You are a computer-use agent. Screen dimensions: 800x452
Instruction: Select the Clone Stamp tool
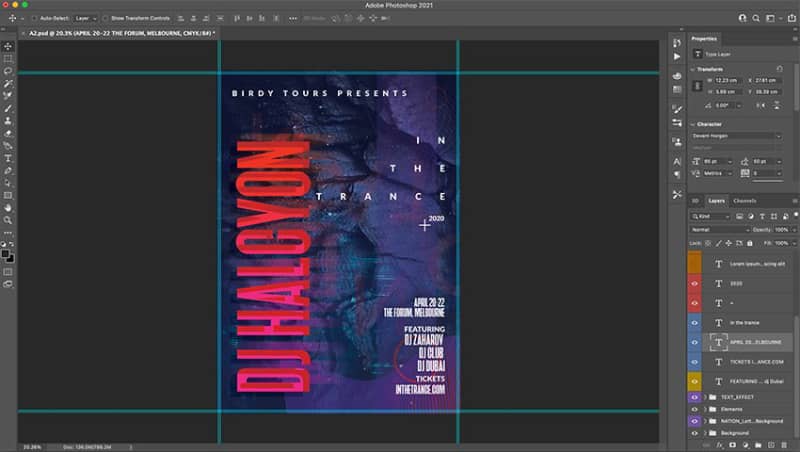coord(8,121)
